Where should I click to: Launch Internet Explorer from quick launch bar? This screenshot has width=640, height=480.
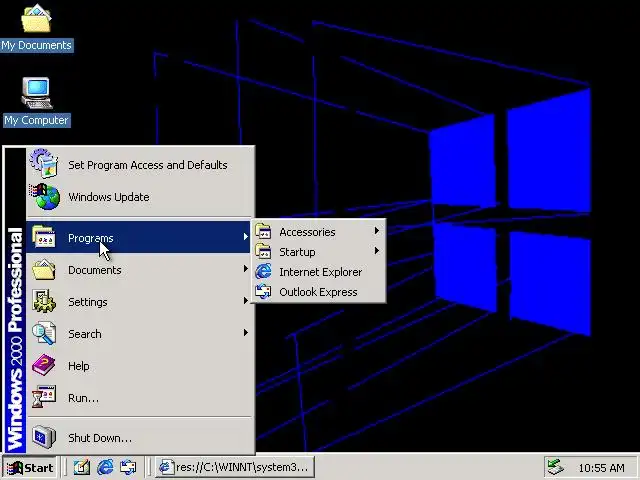(x=105, y=467)
